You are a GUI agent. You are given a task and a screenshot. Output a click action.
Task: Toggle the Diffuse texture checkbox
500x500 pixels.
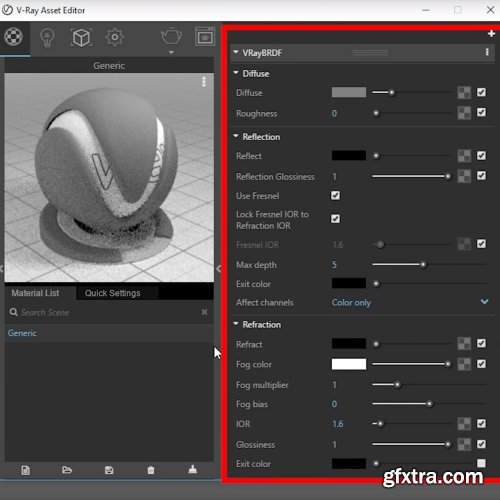point(481,92)
